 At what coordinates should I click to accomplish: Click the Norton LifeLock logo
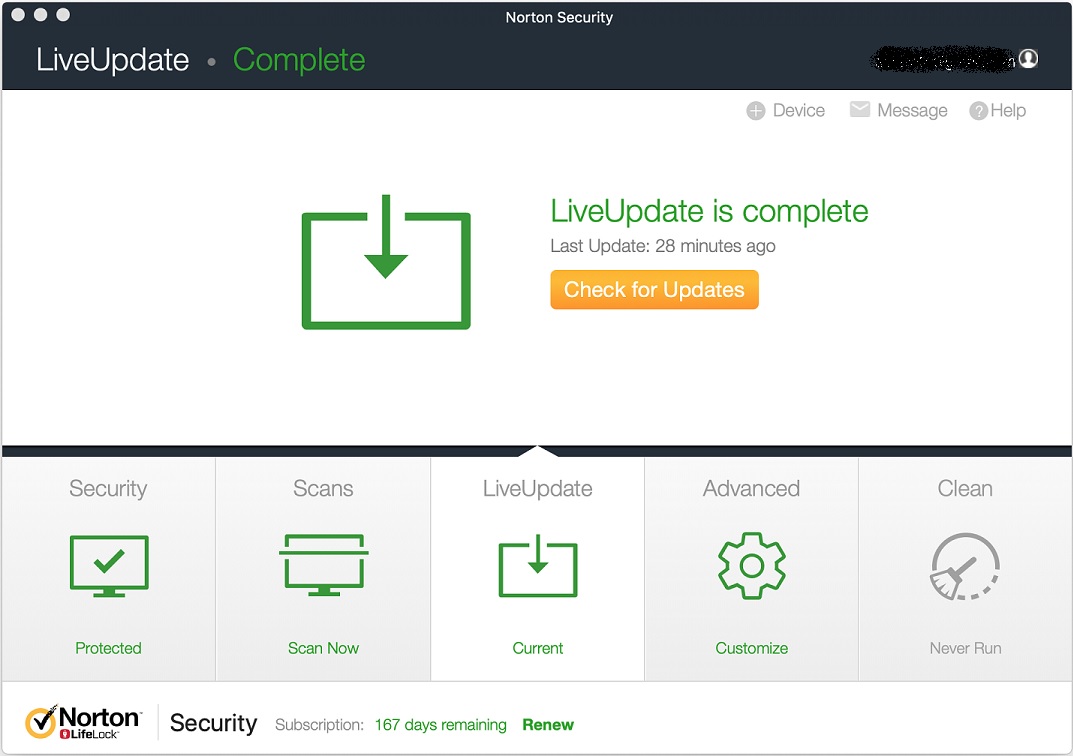pyautogui.click(x=83, y=722)
